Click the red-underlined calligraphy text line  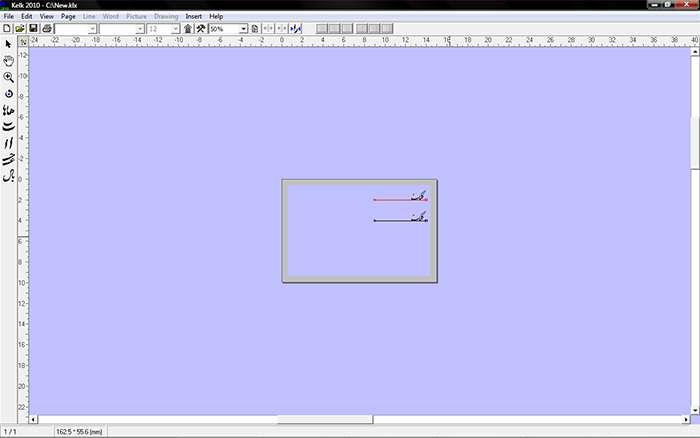pos(400,198)
